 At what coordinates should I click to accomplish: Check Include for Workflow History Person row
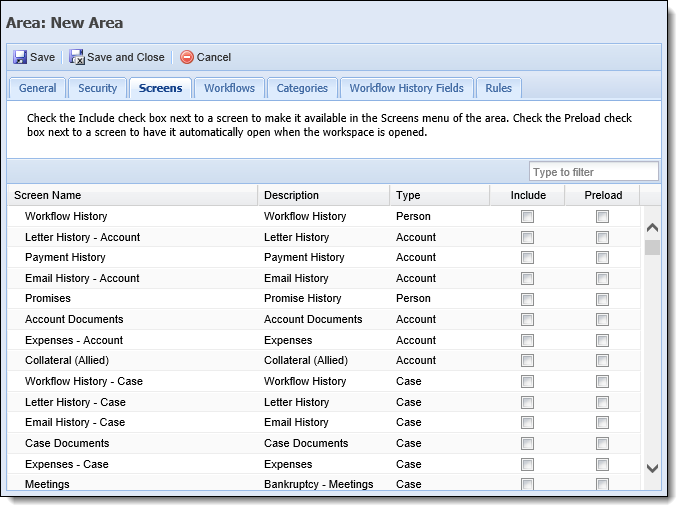527,217
